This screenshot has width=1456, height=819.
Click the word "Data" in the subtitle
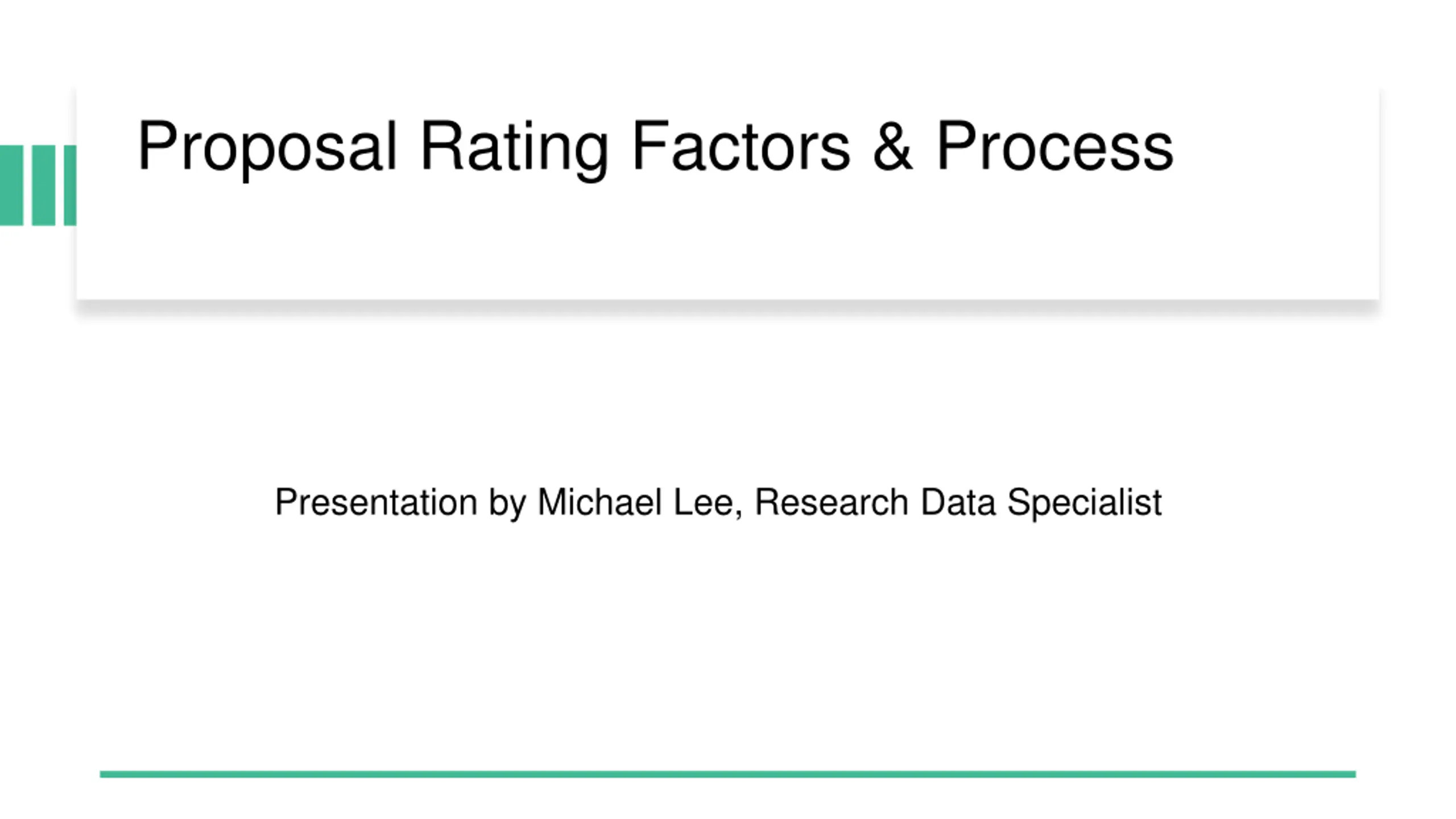point(958,502)
